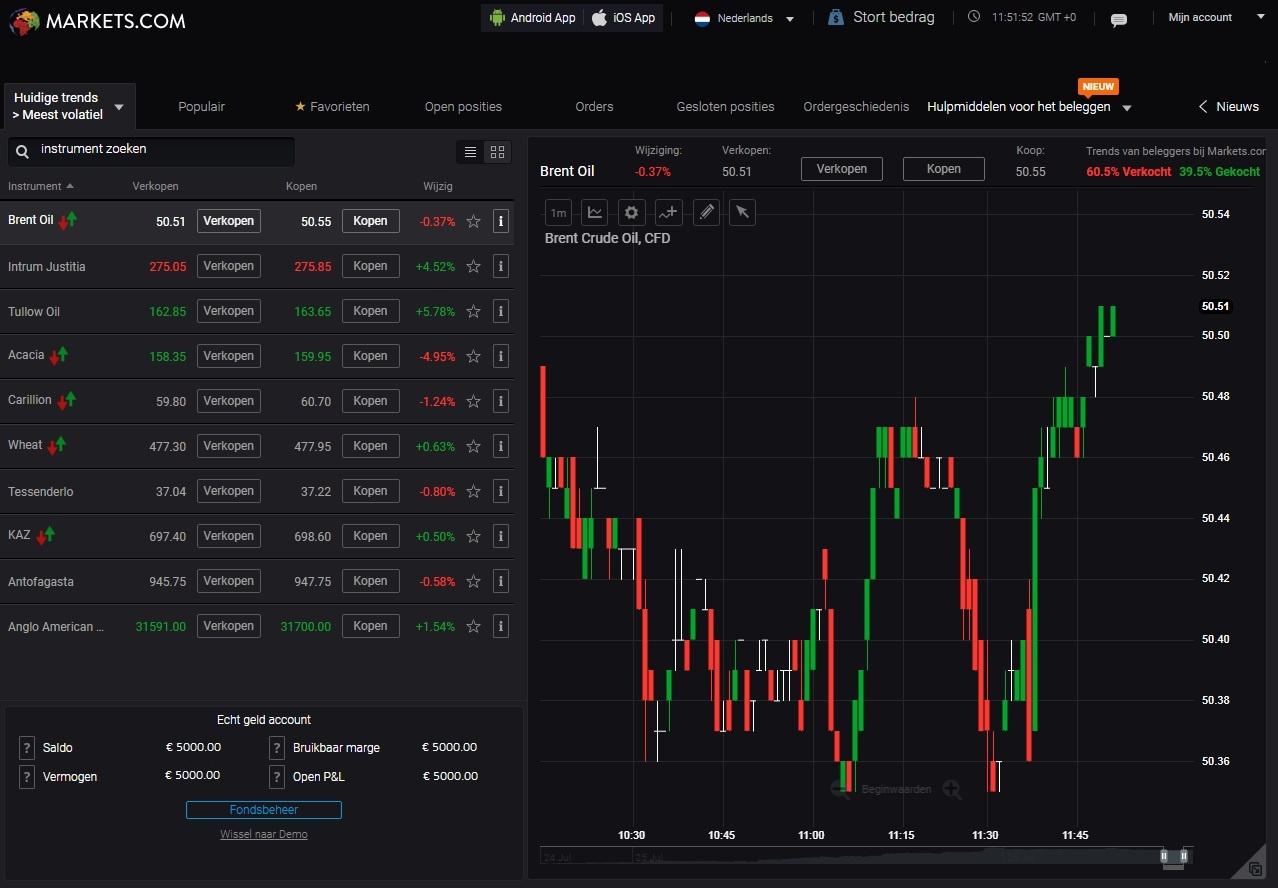Select the cursor pointer tool
1278x888 pixels.
coord(741,212)
